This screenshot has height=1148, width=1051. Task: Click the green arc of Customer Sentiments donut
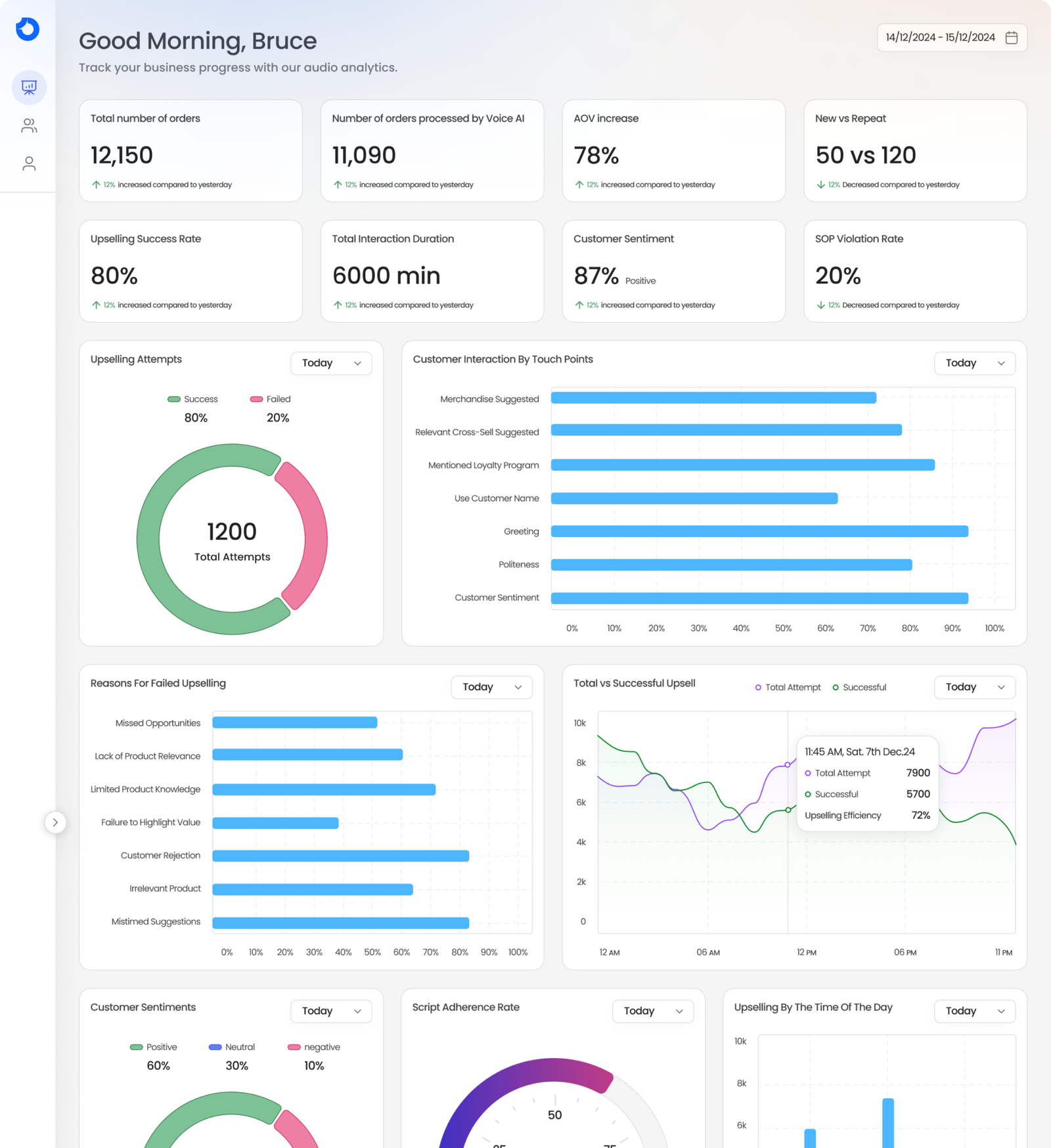click(x=210, y=1107)
